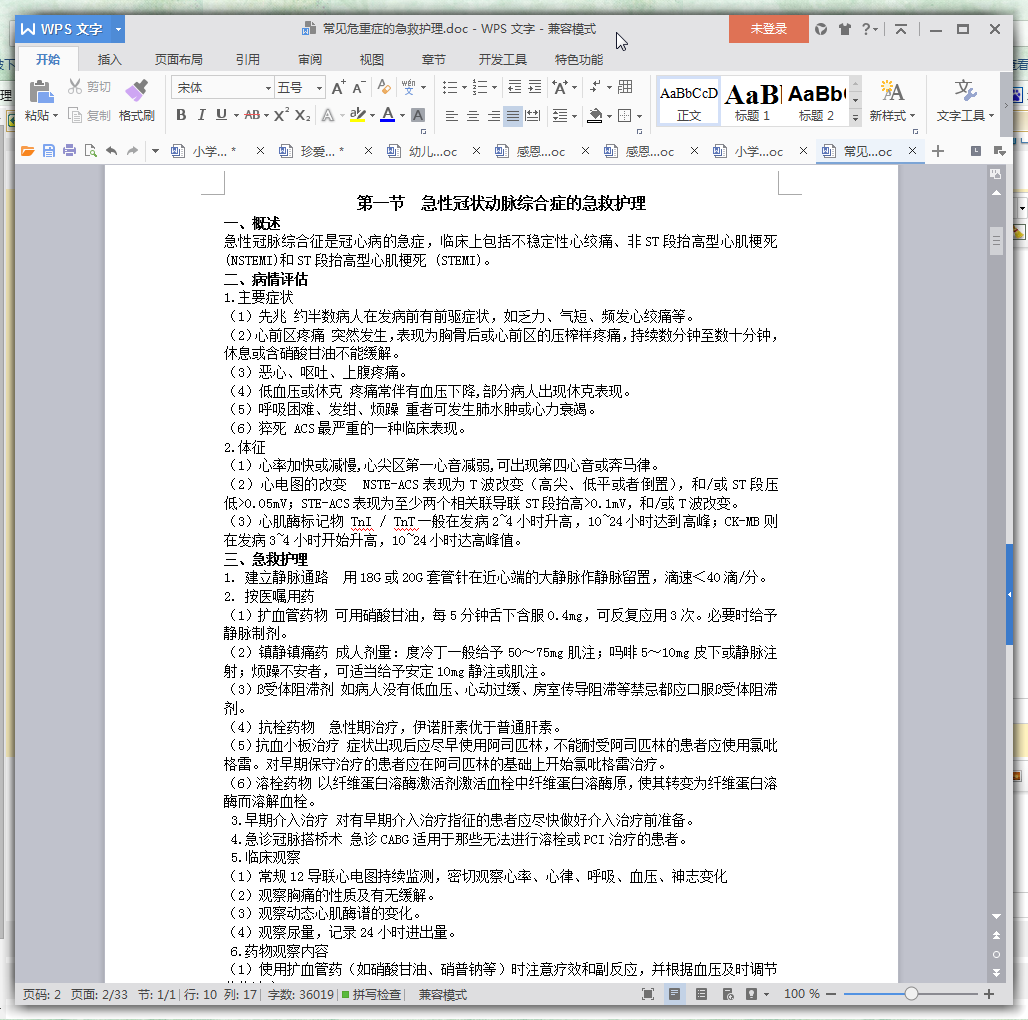Click the 未登录 login button
Viewport: 1028px width, 1020px height.
coord(768,29)
